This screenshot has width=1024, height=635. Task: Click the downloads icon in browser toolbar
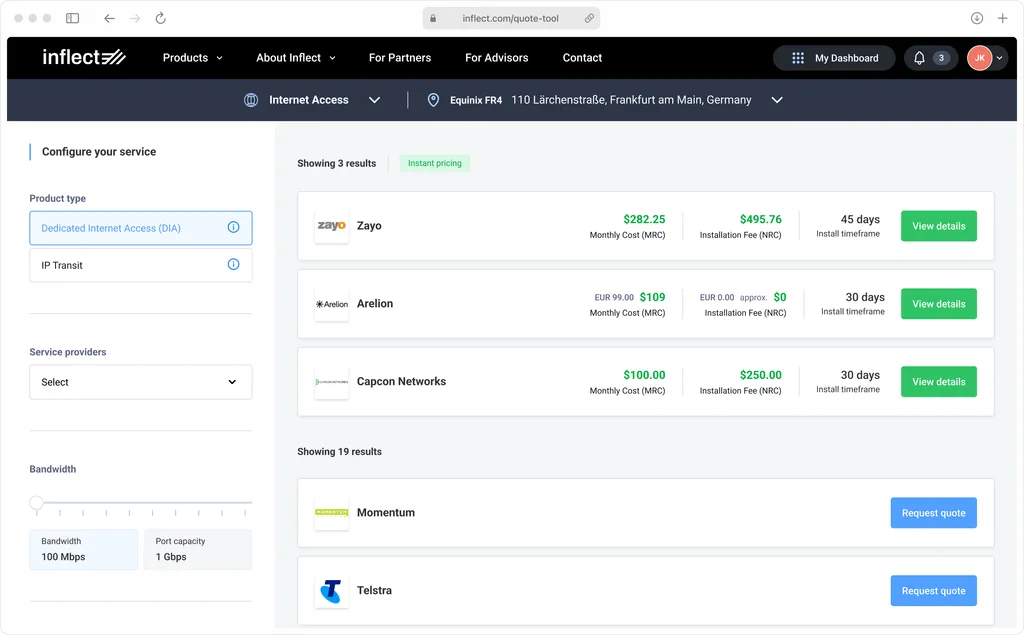[x=976, y=18]
